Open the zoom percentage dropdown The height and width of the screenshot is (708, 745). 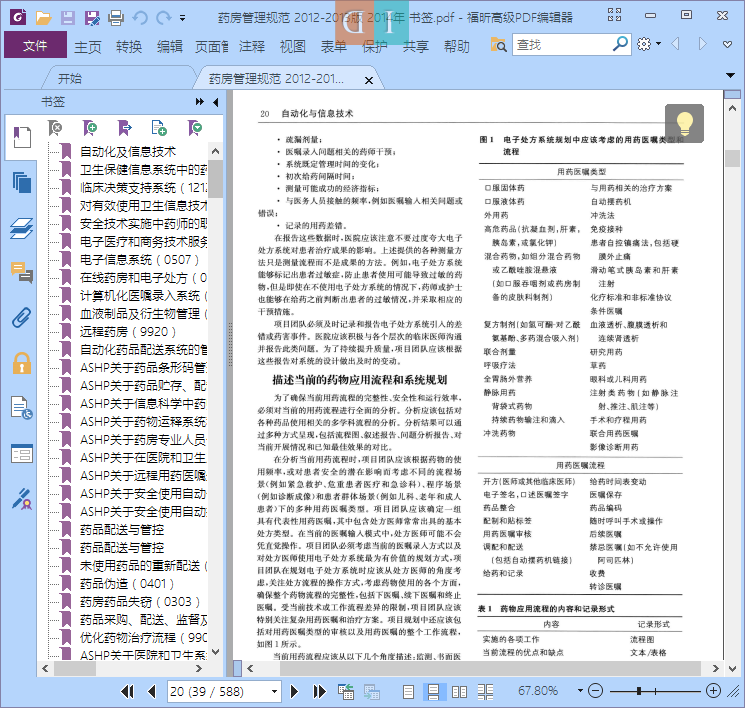(580, 690)
